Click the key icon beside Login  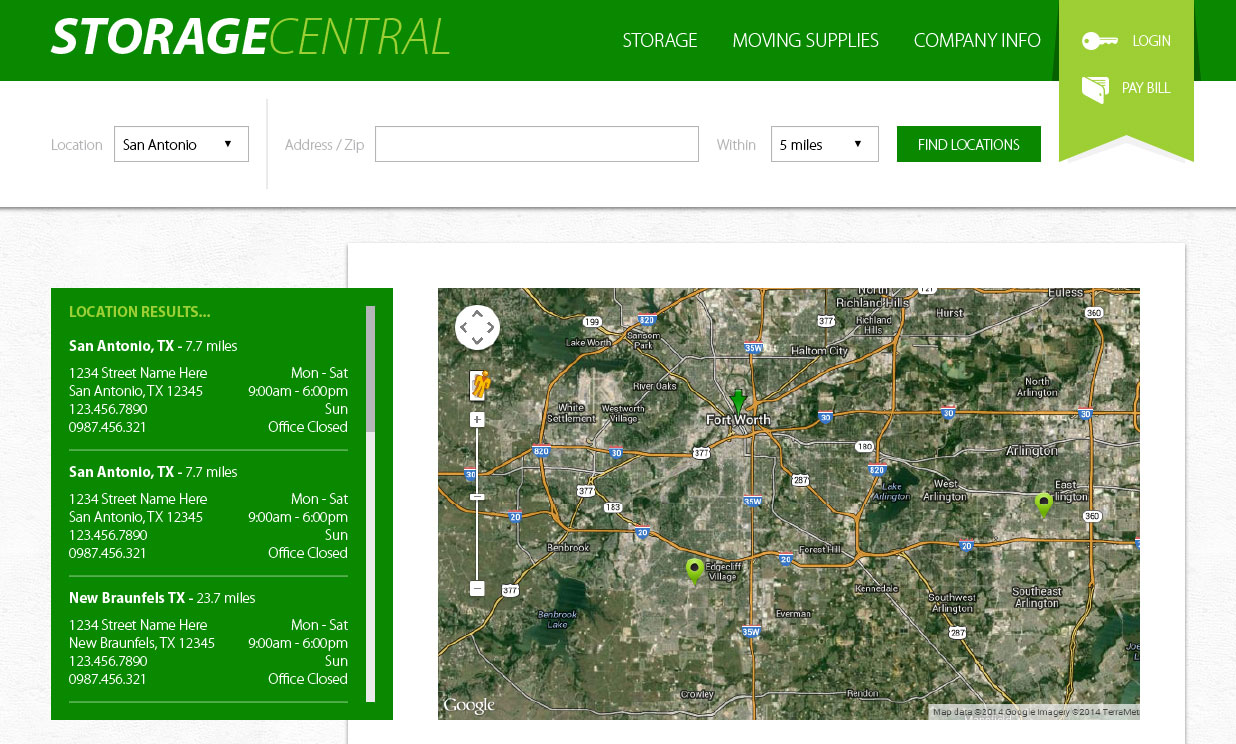click(1099, 41)
